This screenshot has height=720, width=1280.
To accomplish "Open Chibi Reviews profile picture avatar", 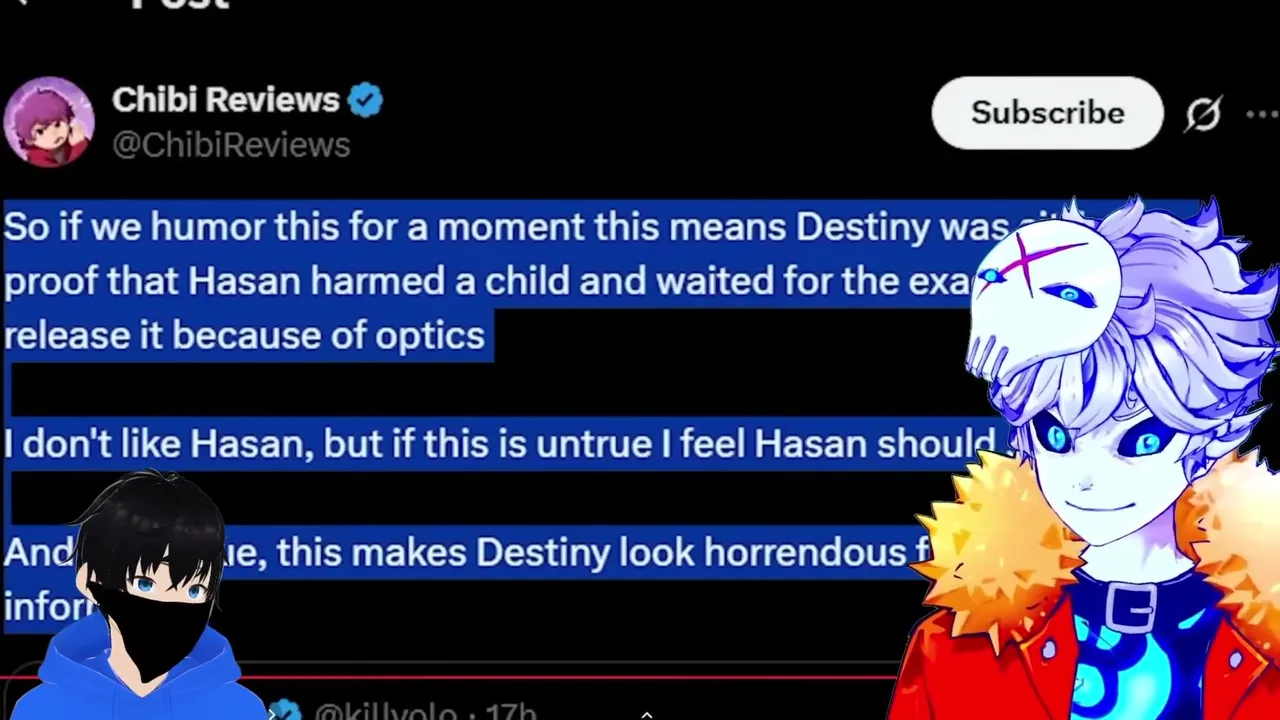I will (49, 122).
